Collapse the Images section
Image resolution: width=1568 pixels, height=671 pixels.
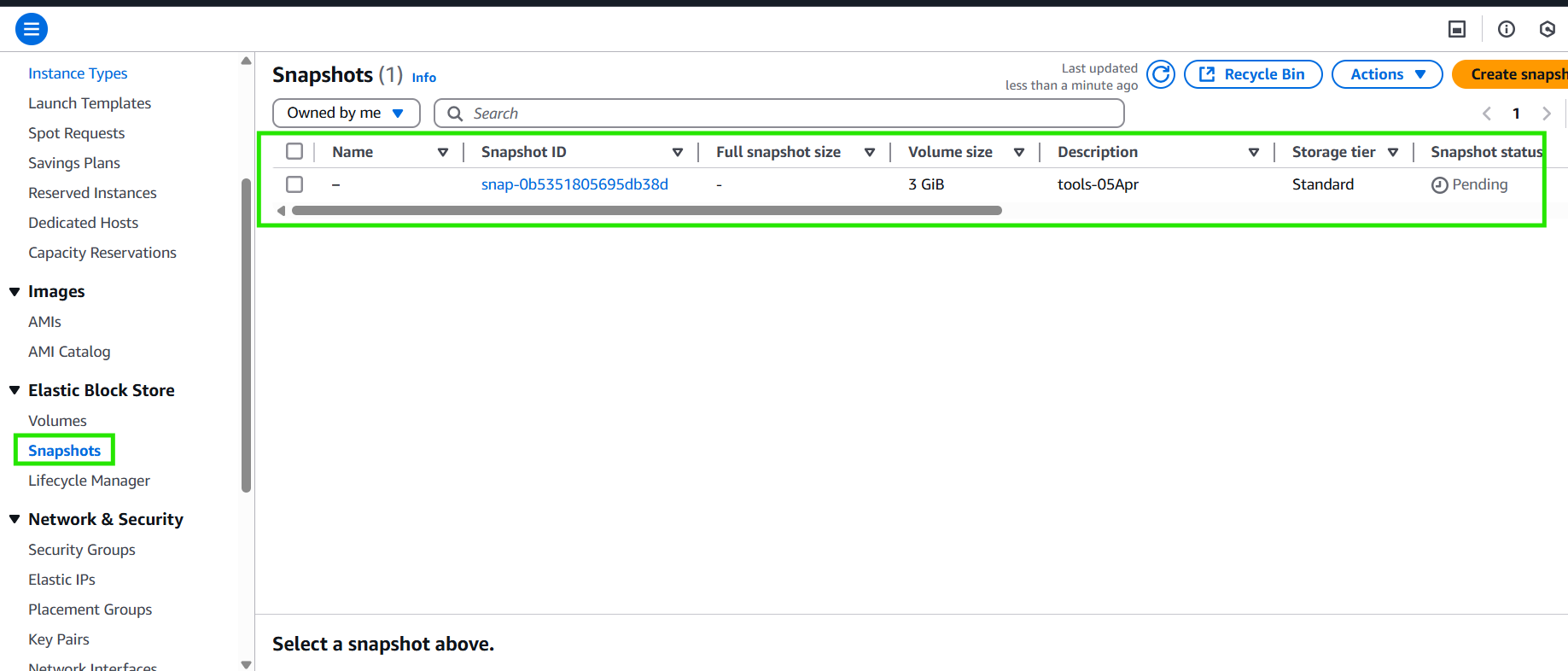coord(15,292)
